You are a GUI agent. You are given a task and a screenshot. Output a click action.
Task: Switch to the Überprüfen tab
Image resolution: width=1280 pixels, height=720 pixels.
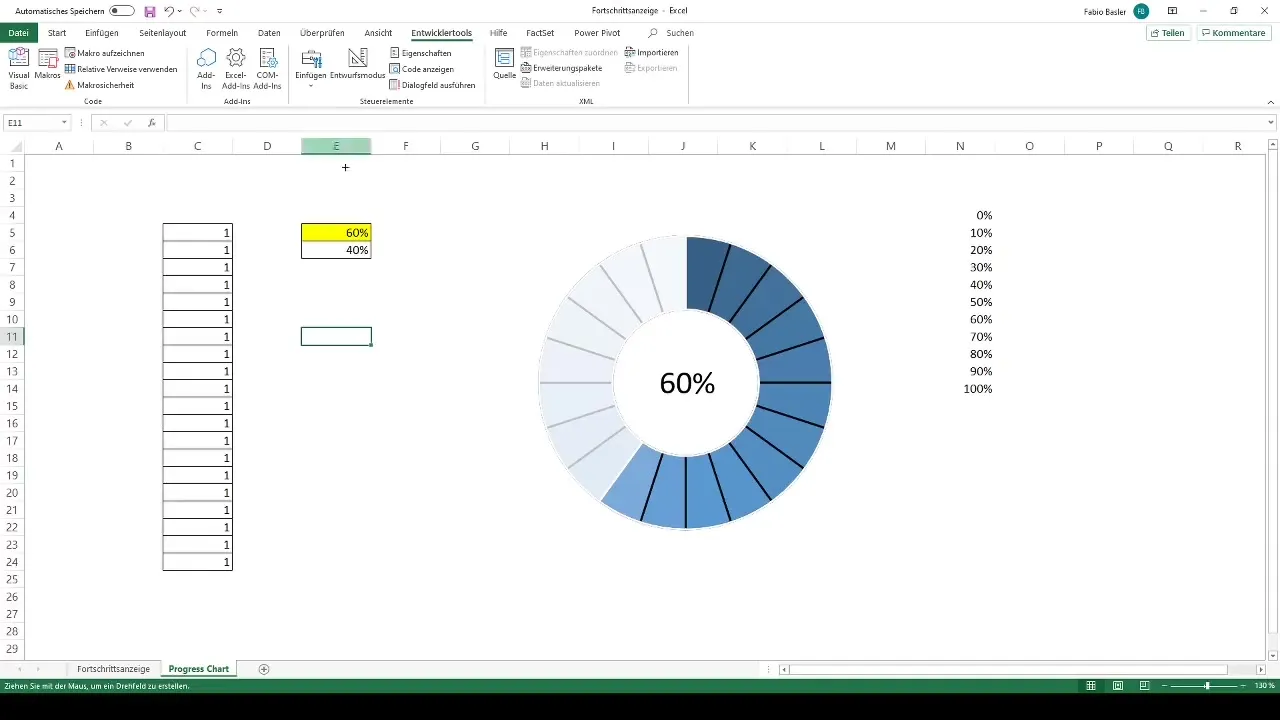click(322, 33)
